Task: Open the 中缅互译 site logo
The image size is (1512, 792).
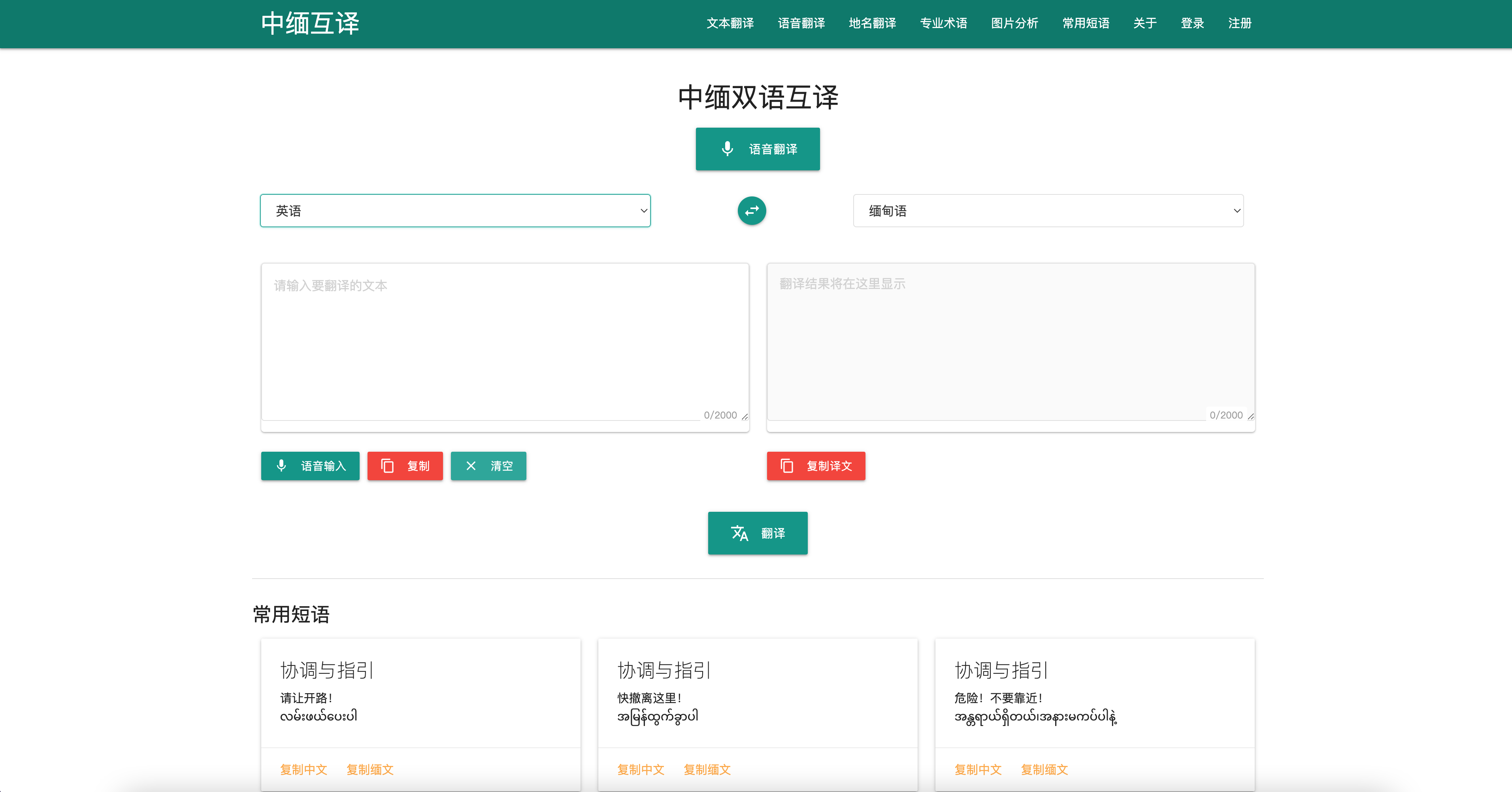Action: click(x=309, y=23)
